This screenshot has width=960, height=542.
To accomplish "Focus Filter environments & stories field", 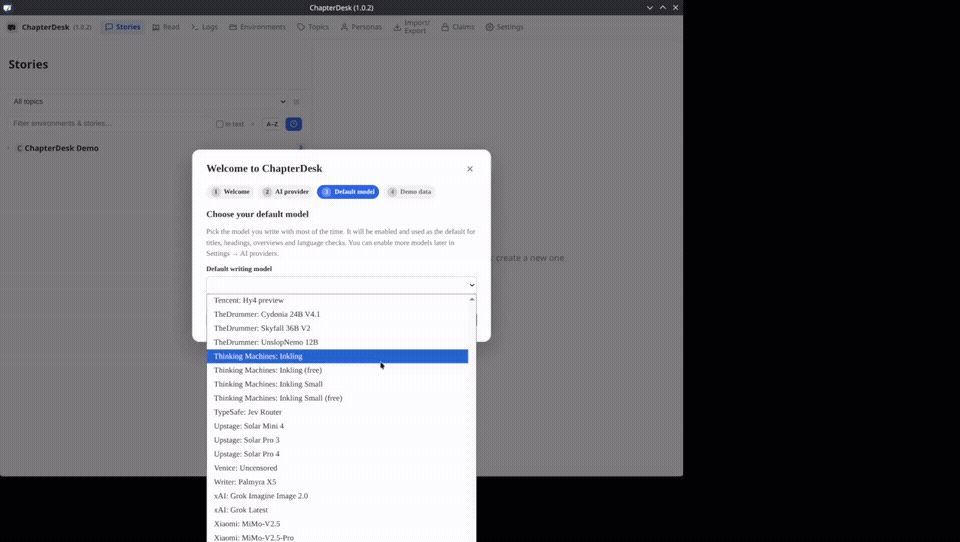I will click(109, 124).
